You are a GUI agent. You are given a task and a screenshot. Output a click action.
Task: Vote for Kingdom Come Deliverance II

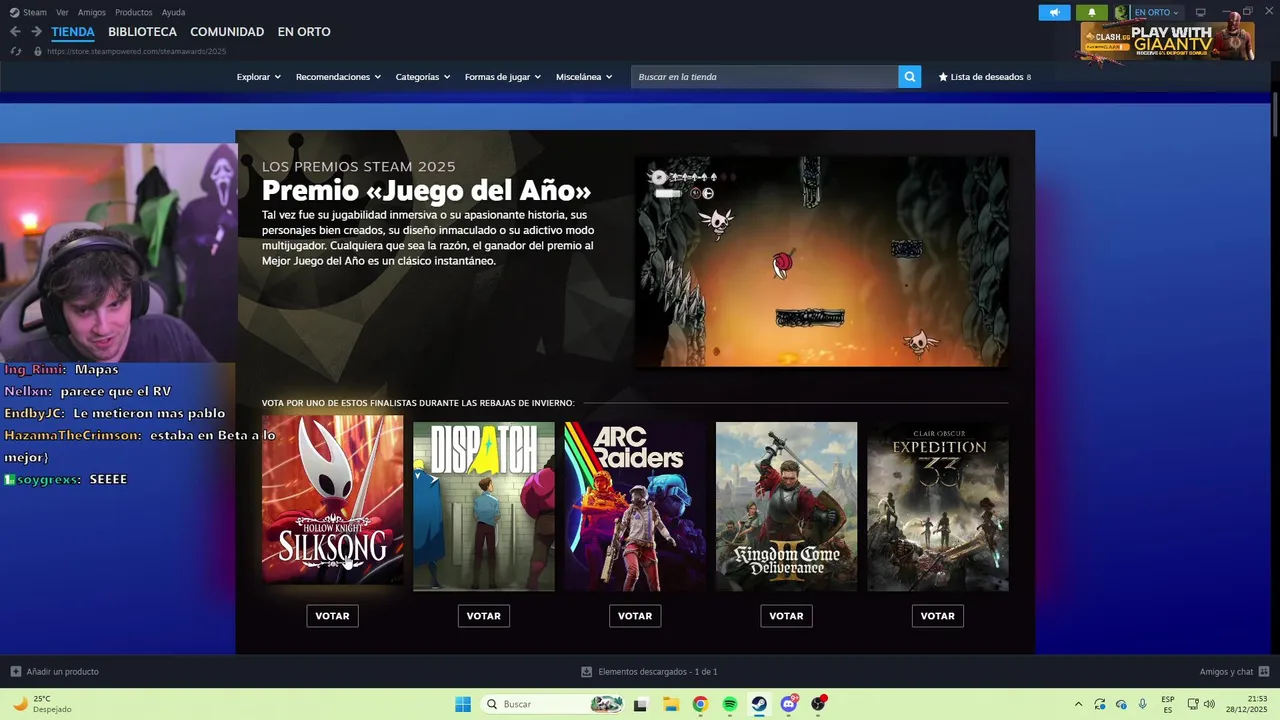pyautogui.click(x=786, y=616)
